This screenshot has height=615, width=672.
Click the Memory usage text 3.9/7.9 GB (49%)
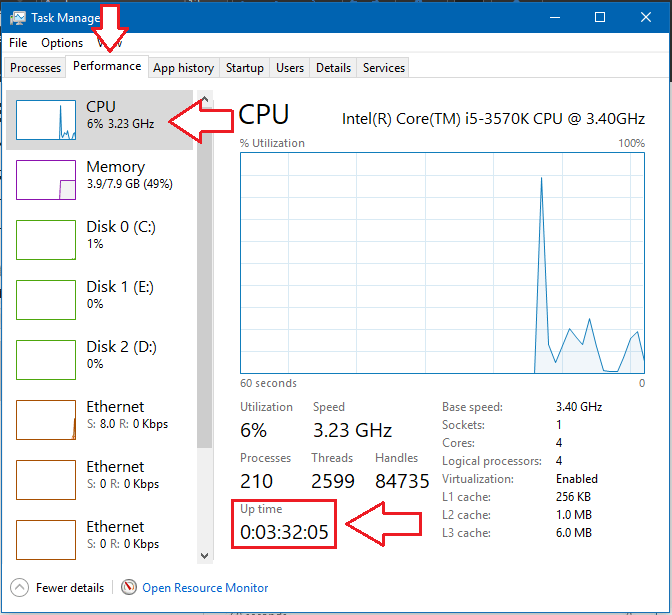[130, 184]
